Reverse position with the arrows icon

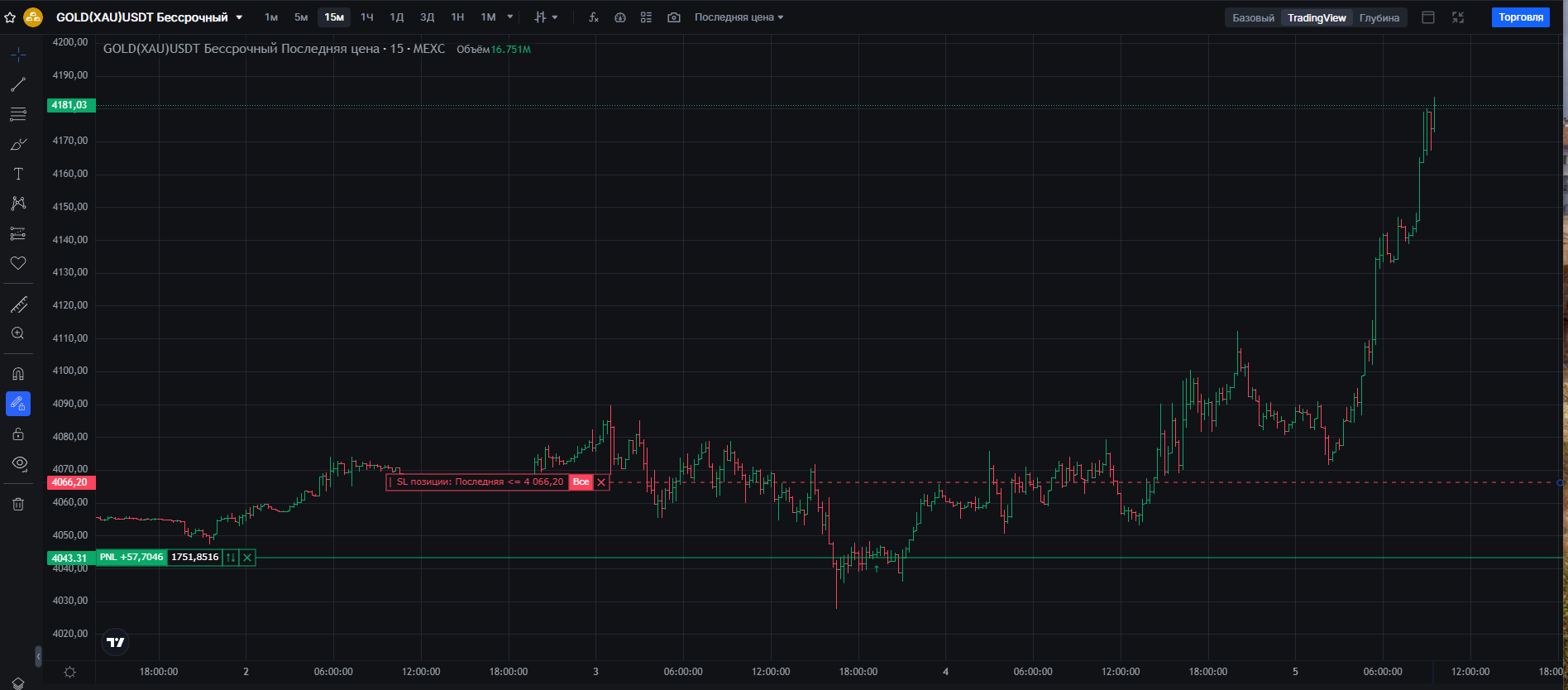pos(231,558)
